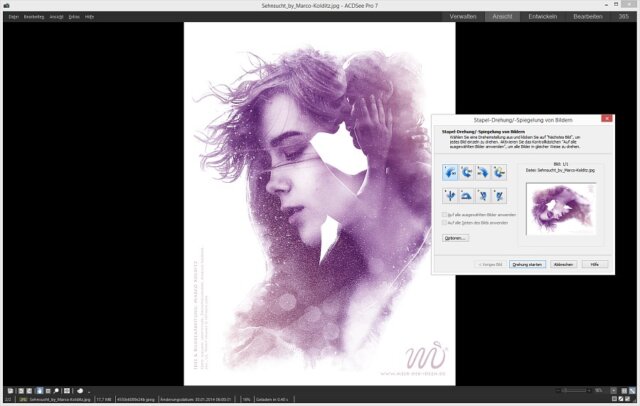Click file name in status bar
Viewport: 640px width, 406px height.
pyautogui.click(x=60, y=399)
